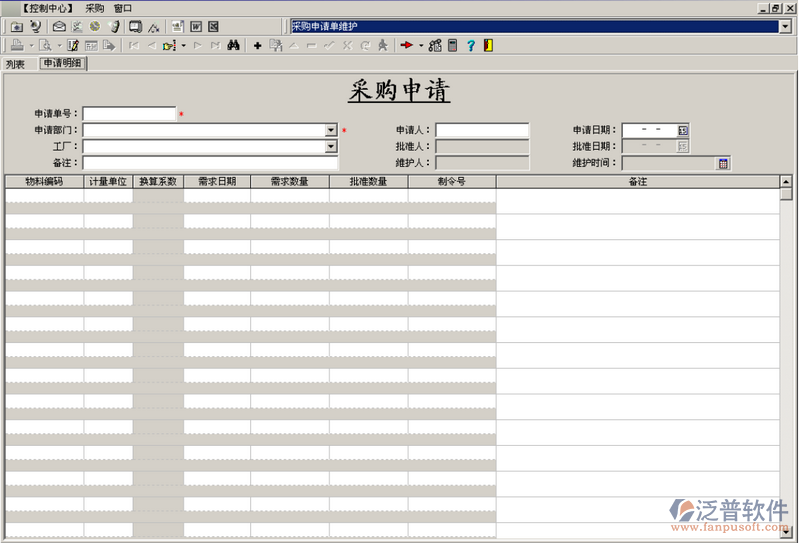The image size is (799, 543).
Task: Click the edit notepad-with-pencil icon
Action: coord(73,46)
